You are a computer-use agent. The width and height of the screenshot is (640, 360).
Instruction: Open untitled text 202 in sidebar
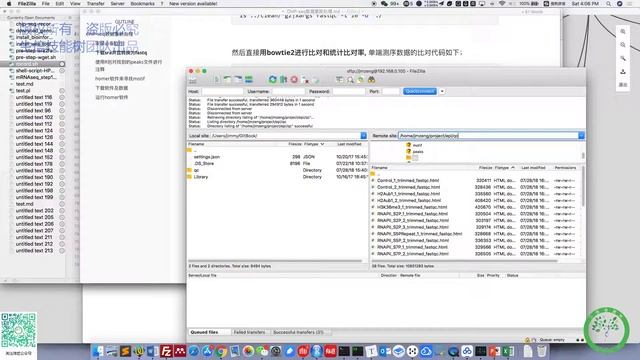(x=35, y=211)
